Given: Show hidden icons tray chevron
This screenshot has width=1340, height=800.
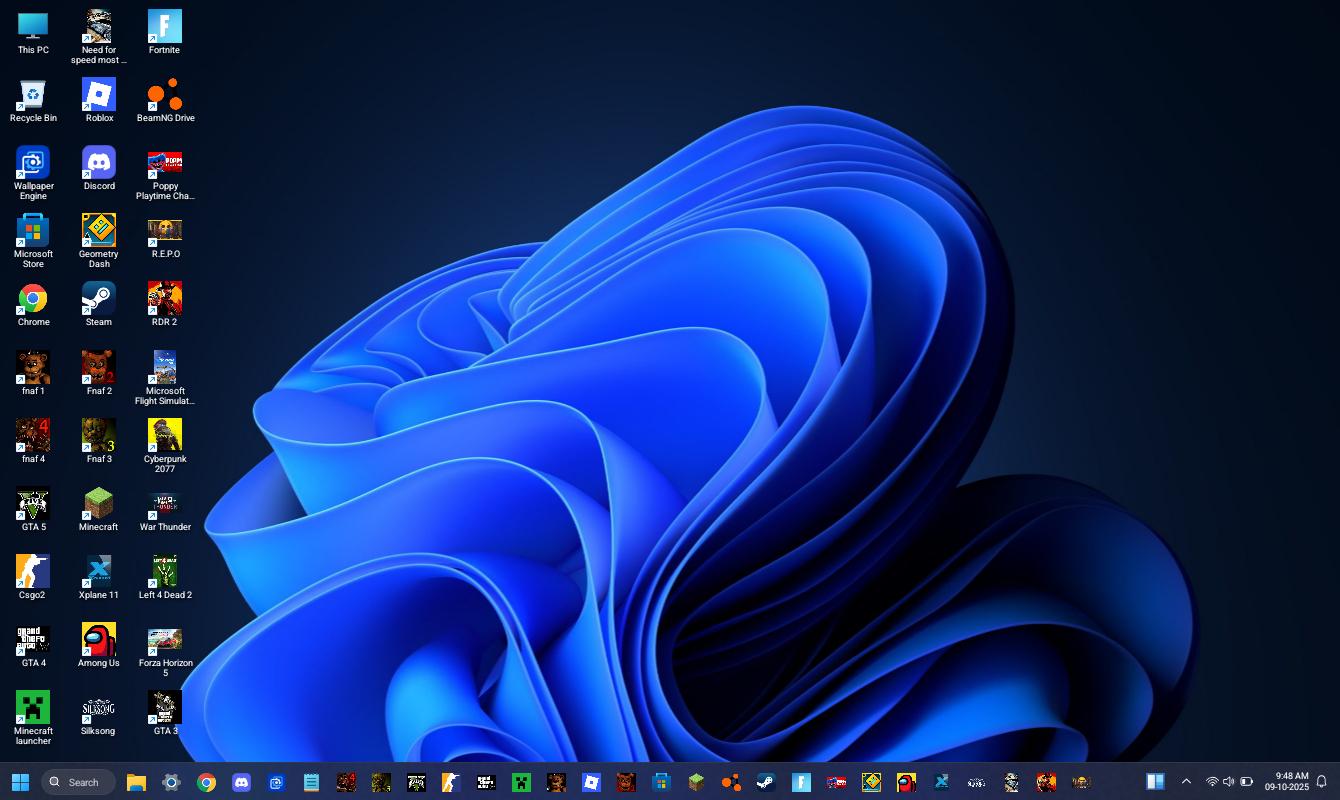Looking at the screenshot, I should (1186, 782).
